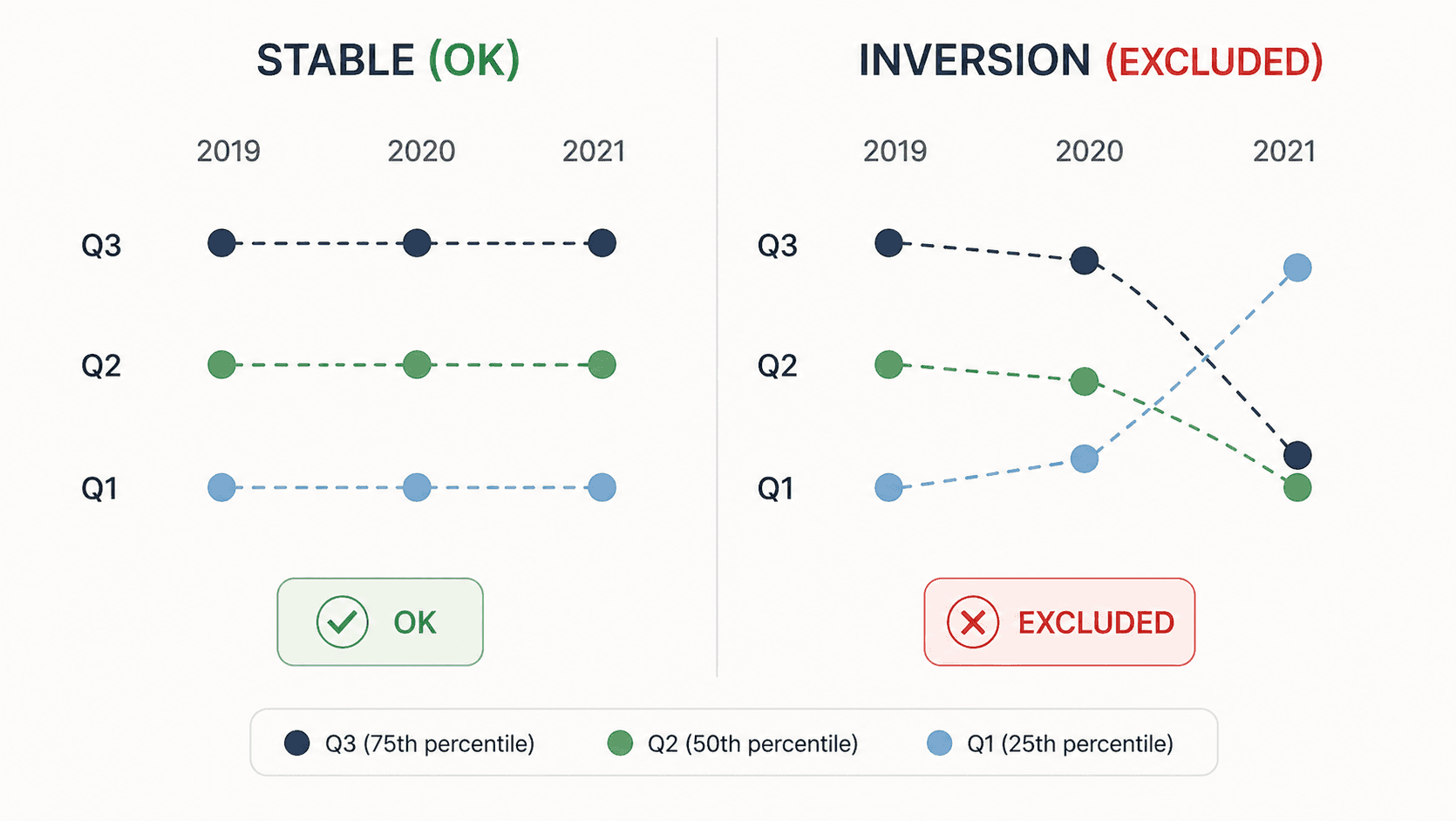Click the 'Q2 (50th percentile)' legend text
This screenshot has height=821, width=1456.
coord(752,744)
